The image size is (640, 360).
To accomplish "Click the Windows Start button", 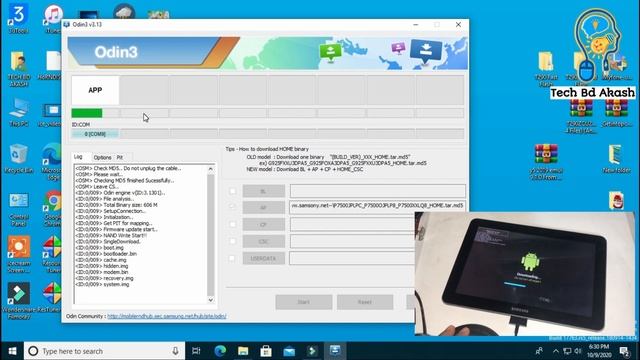I will point(12,351).
